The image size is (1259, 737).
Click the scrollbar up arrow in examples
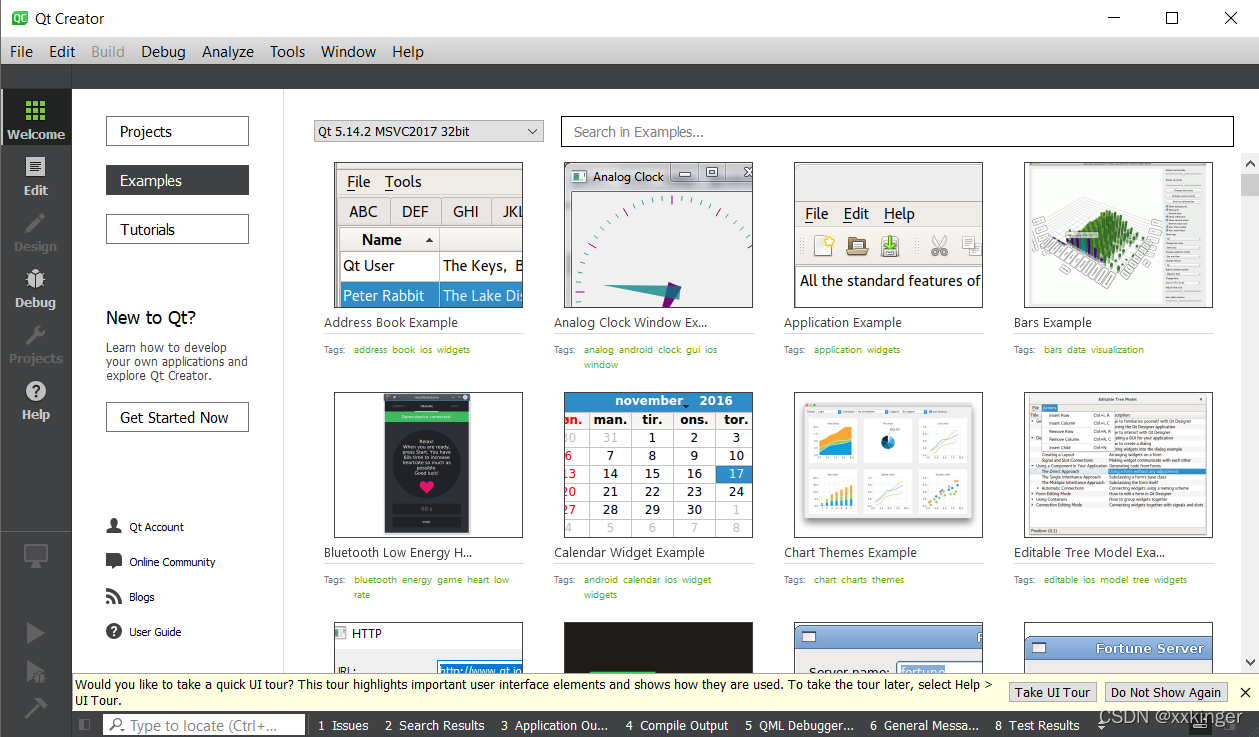(1250, 163)
